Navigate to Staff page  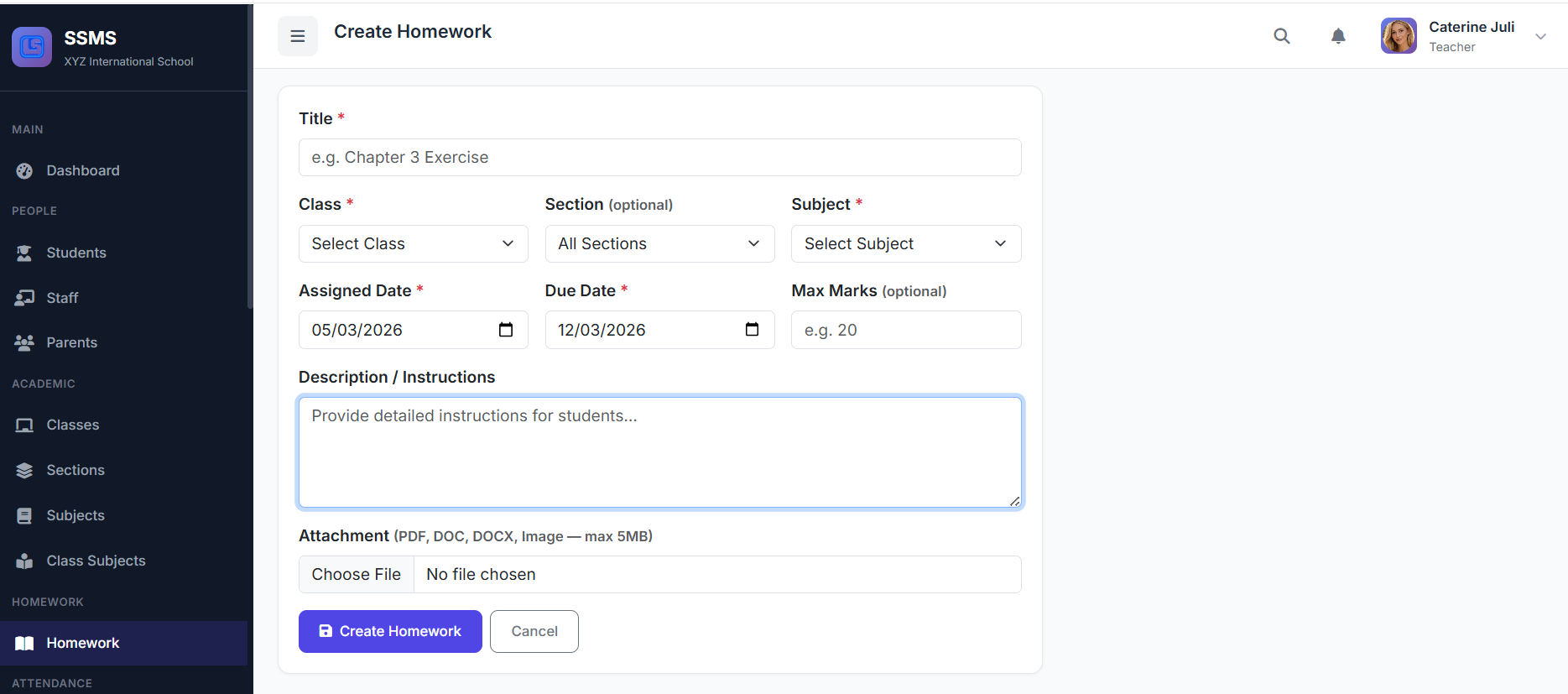pos(62,298)
